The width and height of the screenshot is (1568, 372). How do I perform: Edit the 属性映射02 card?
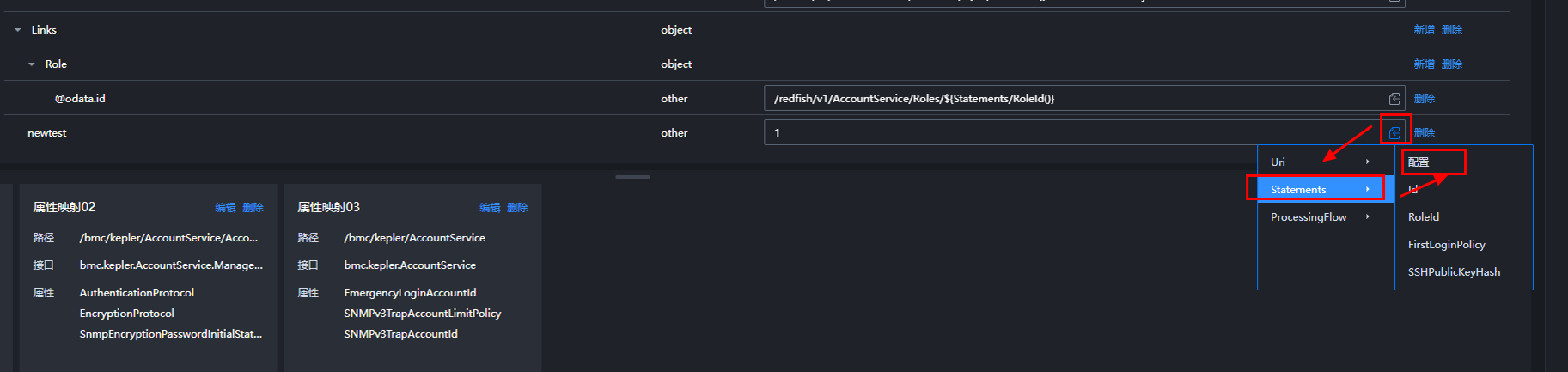225,208
